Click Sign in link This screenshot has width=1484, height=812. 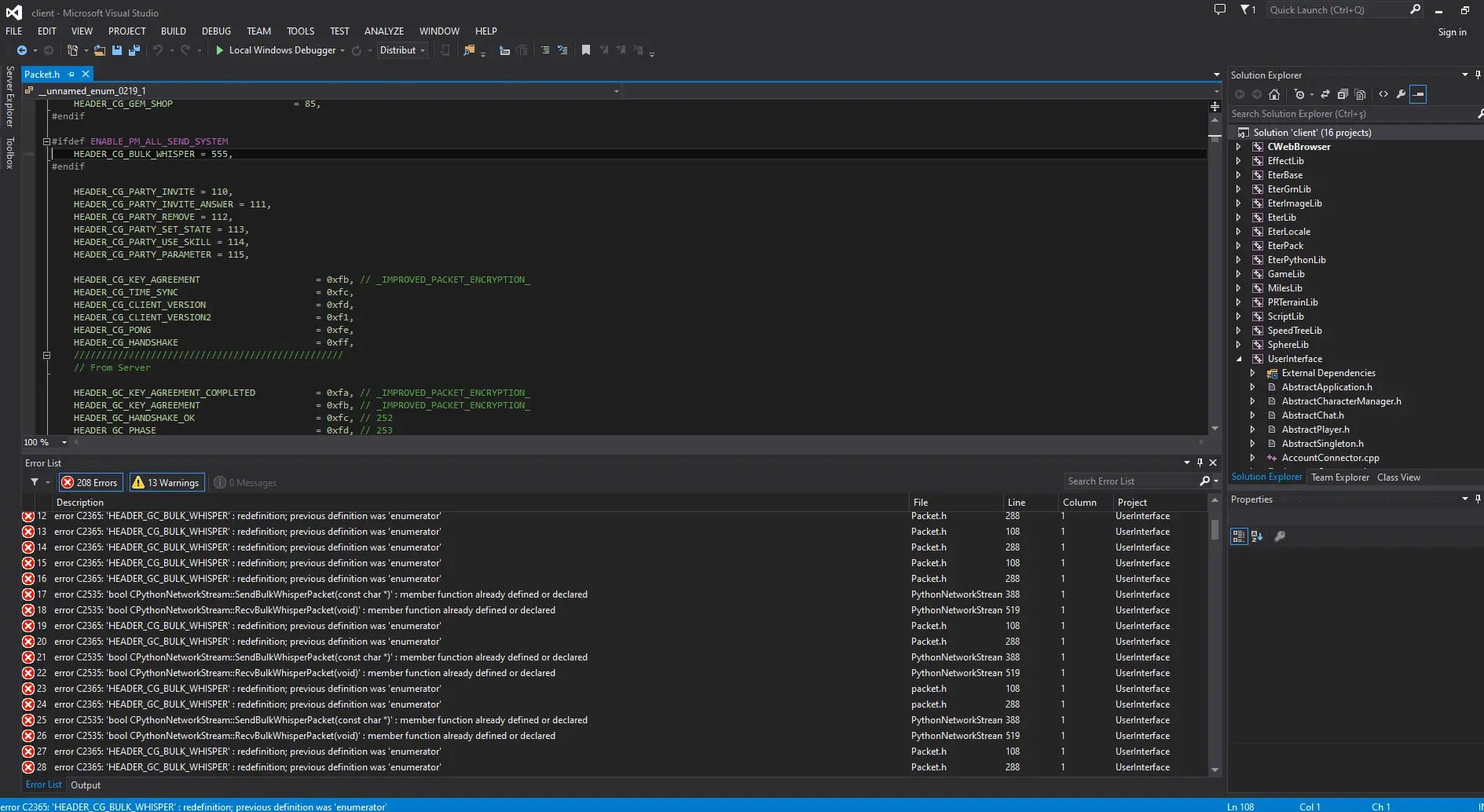(1452, 32)
